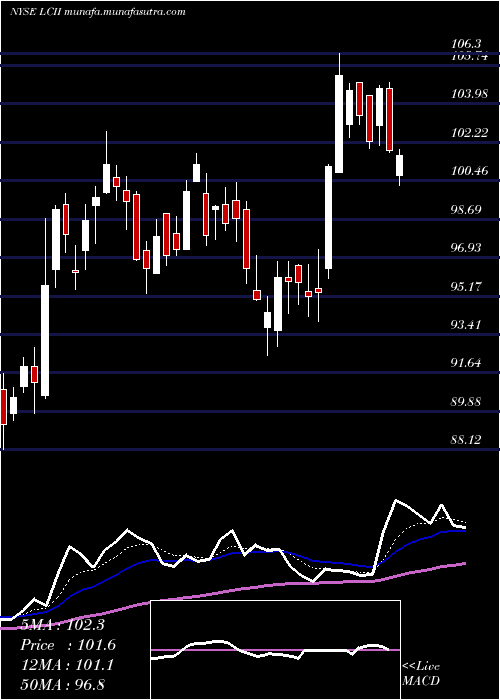Image resolution: width=500 pixels, height=700 pixels.
Task: Click the tallest candlestick's upper wick near 106.3
Action: coord(339,64)
